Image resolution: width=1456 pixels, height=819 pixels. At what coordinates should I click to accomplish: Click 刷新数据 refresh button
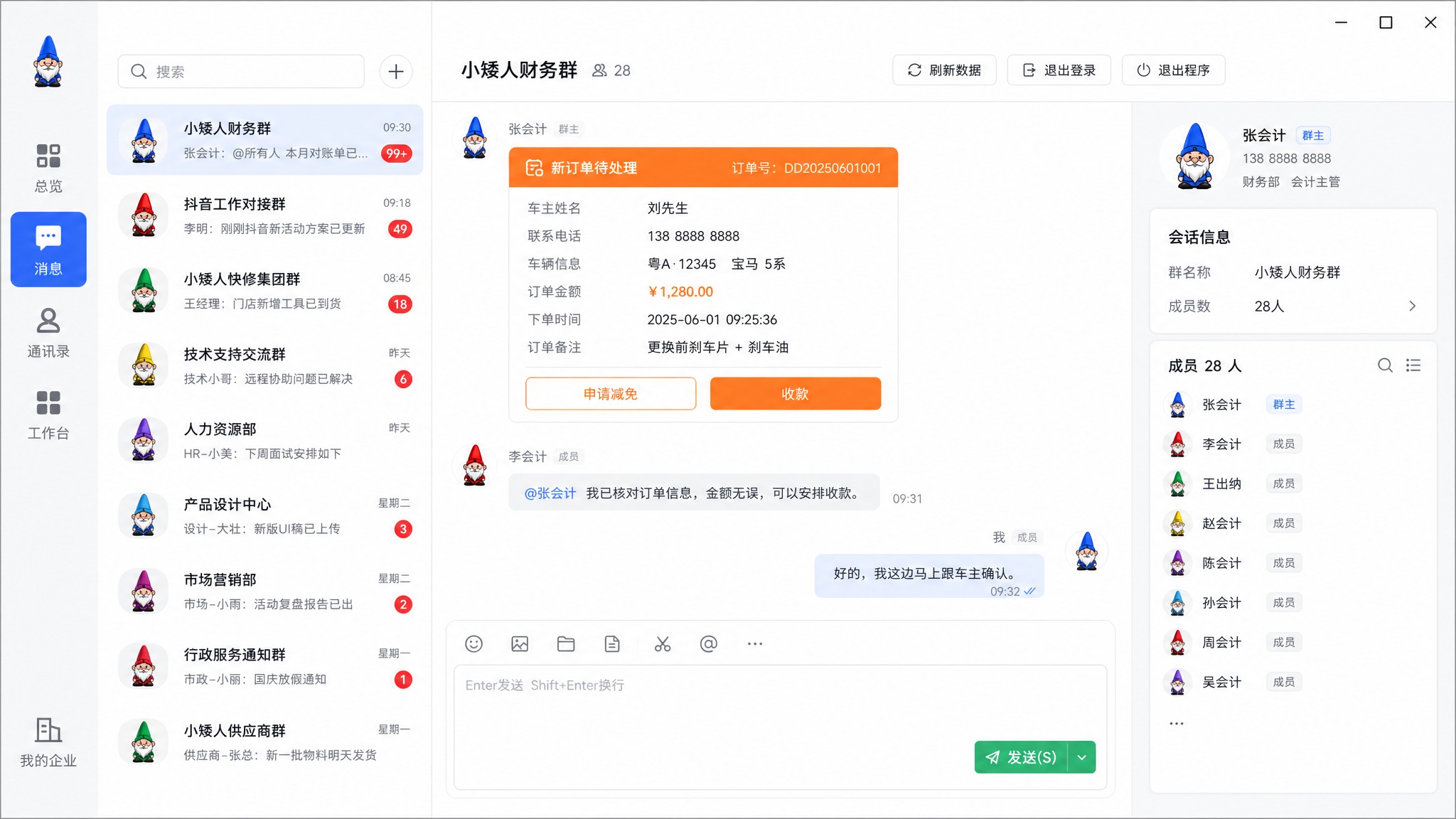point(944,70)
